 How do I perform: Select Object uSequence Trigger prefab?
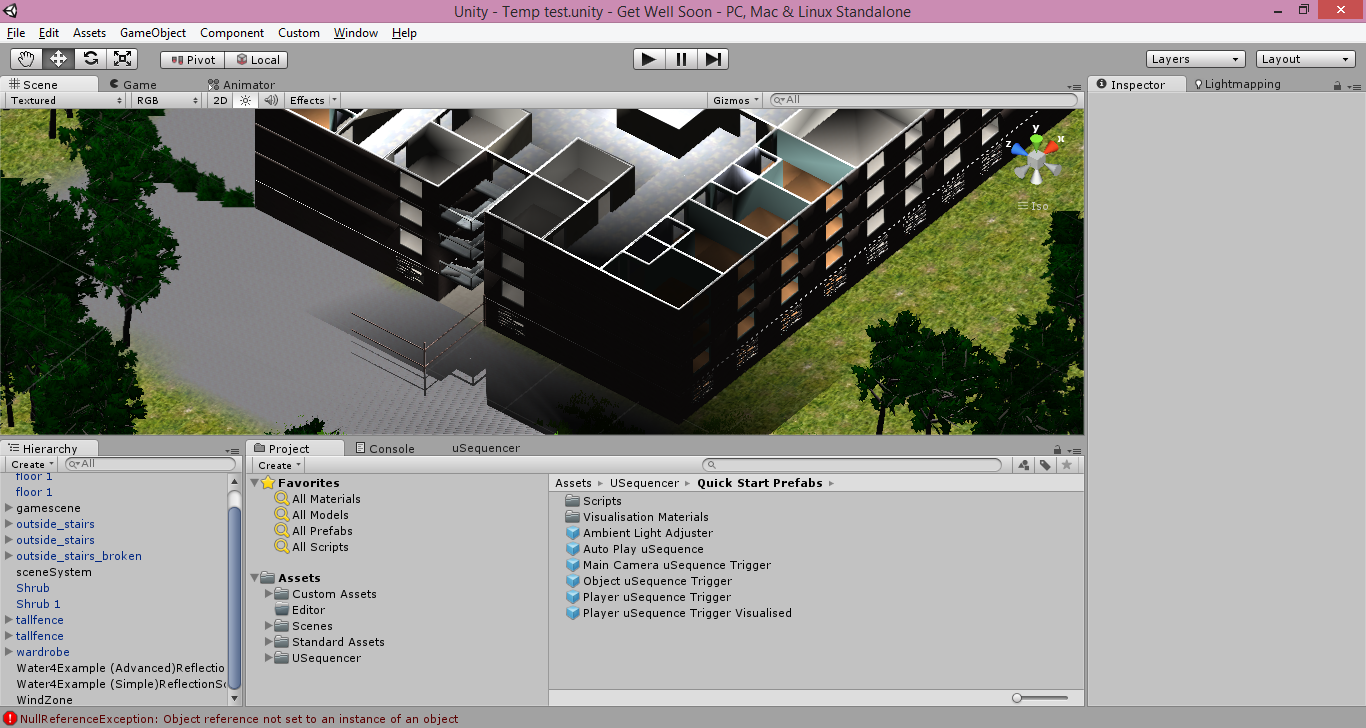657,581
